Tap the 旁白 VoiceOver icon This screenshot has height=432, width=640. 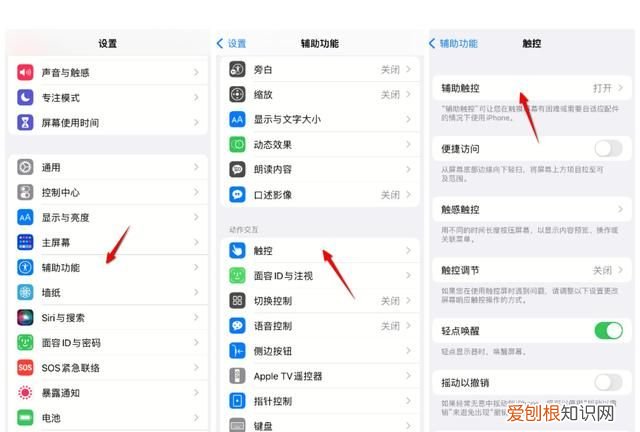pos(237,69)
